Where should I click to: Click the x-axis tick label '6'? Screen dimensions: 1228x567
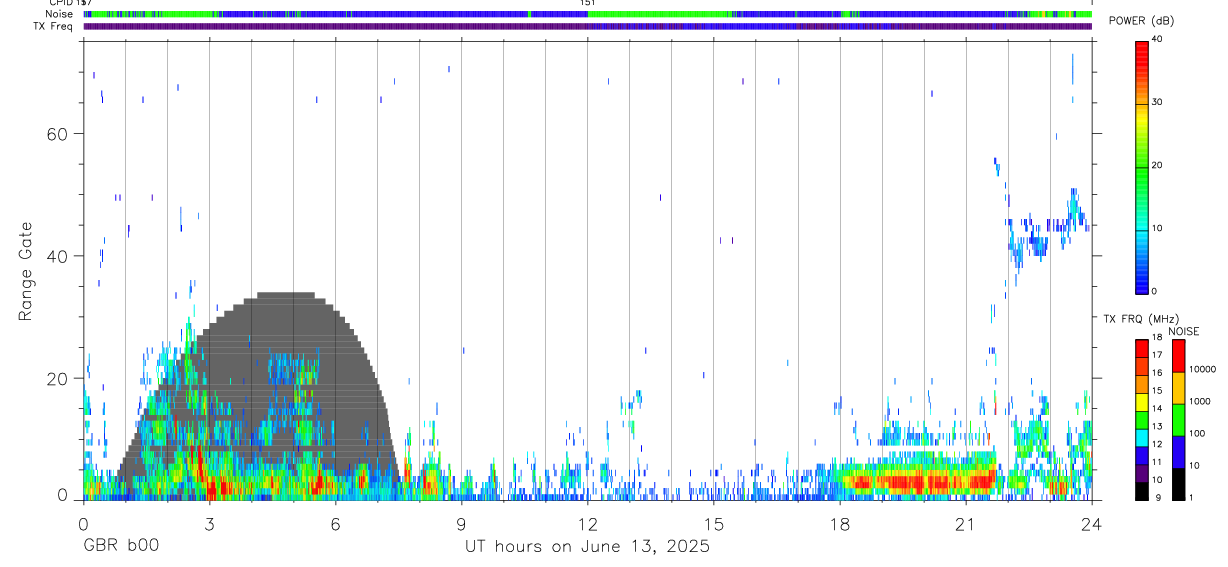tap(335, 523)
